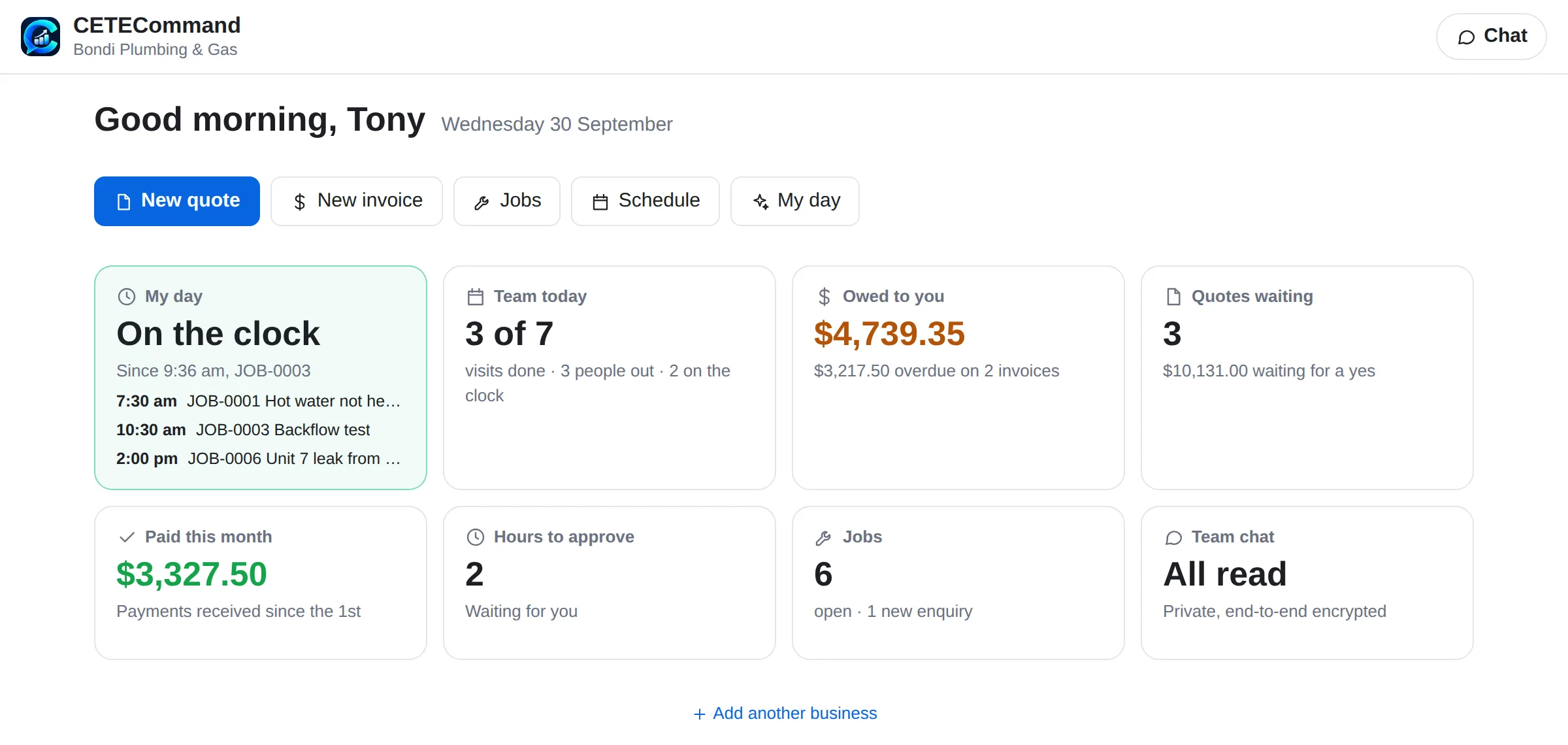
Task: Click Private, end-to-end encrypted text
Action: 1275,611
